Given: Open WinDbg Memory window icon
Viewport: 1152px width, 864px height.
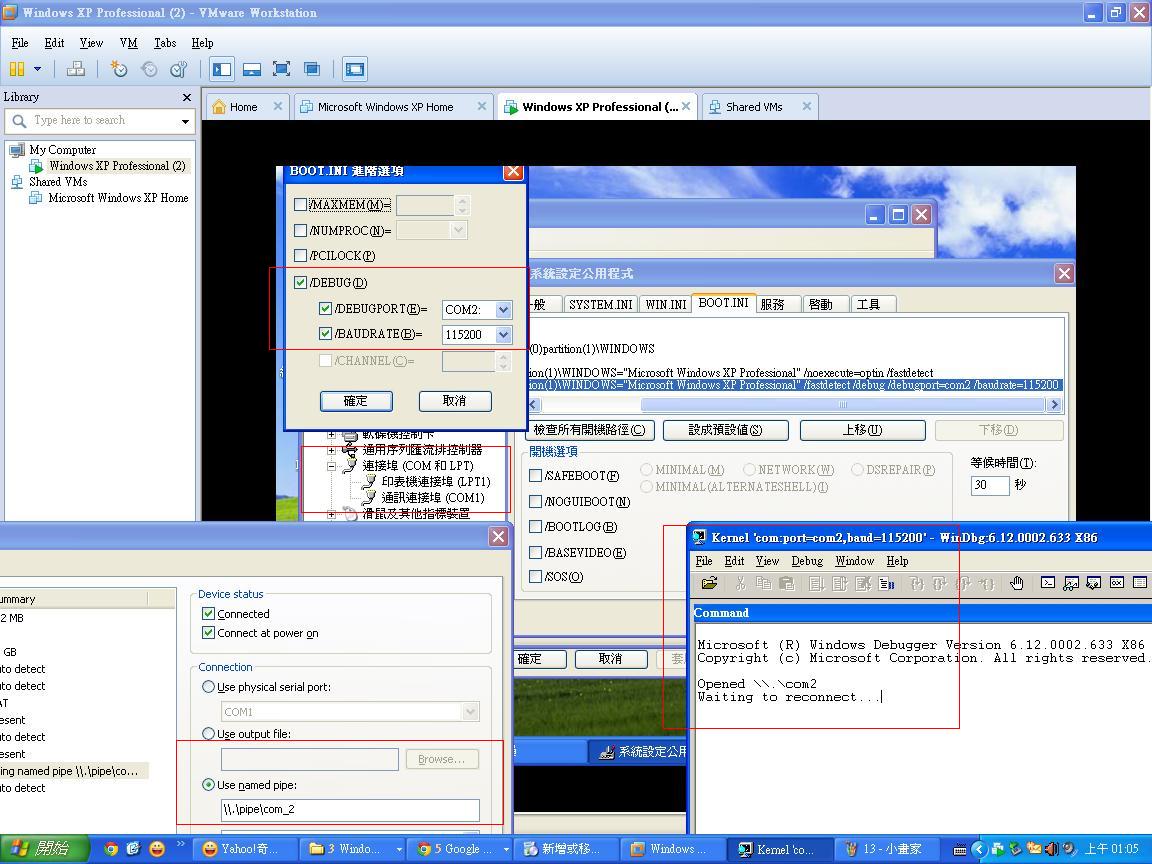Looking at the screenshot, I should (1140, 583).
